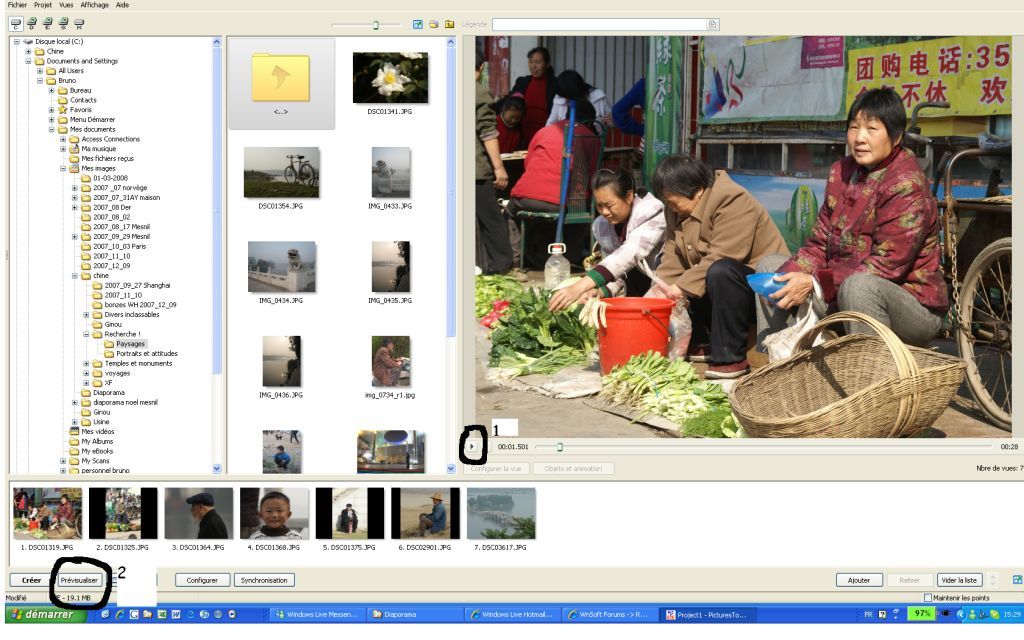Screen dimensions: 1024x640
Task: Click the folder tree scrollbar up arrow
Action: pyautogui.click(x=217, y=42)
